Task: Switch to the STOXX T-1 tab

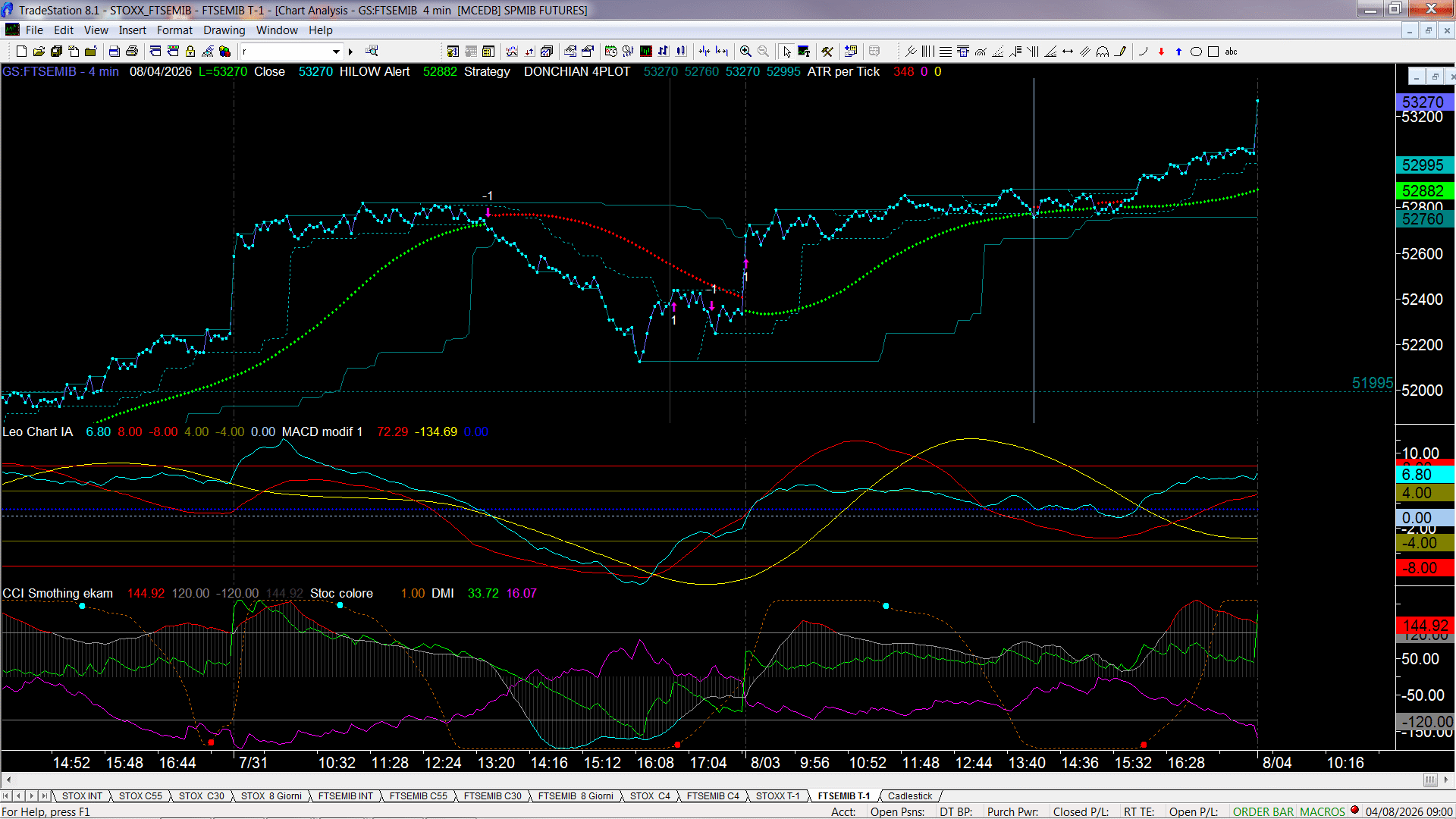Action: pos(778,796)
